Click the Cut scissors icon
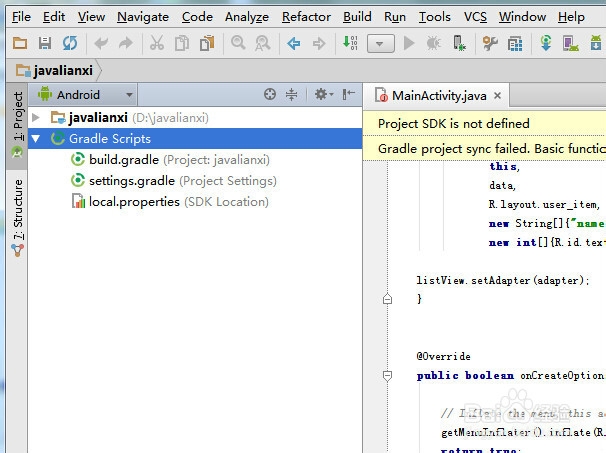Image resolution: width=606 pixels, height=453 pixels. [157, 43]
